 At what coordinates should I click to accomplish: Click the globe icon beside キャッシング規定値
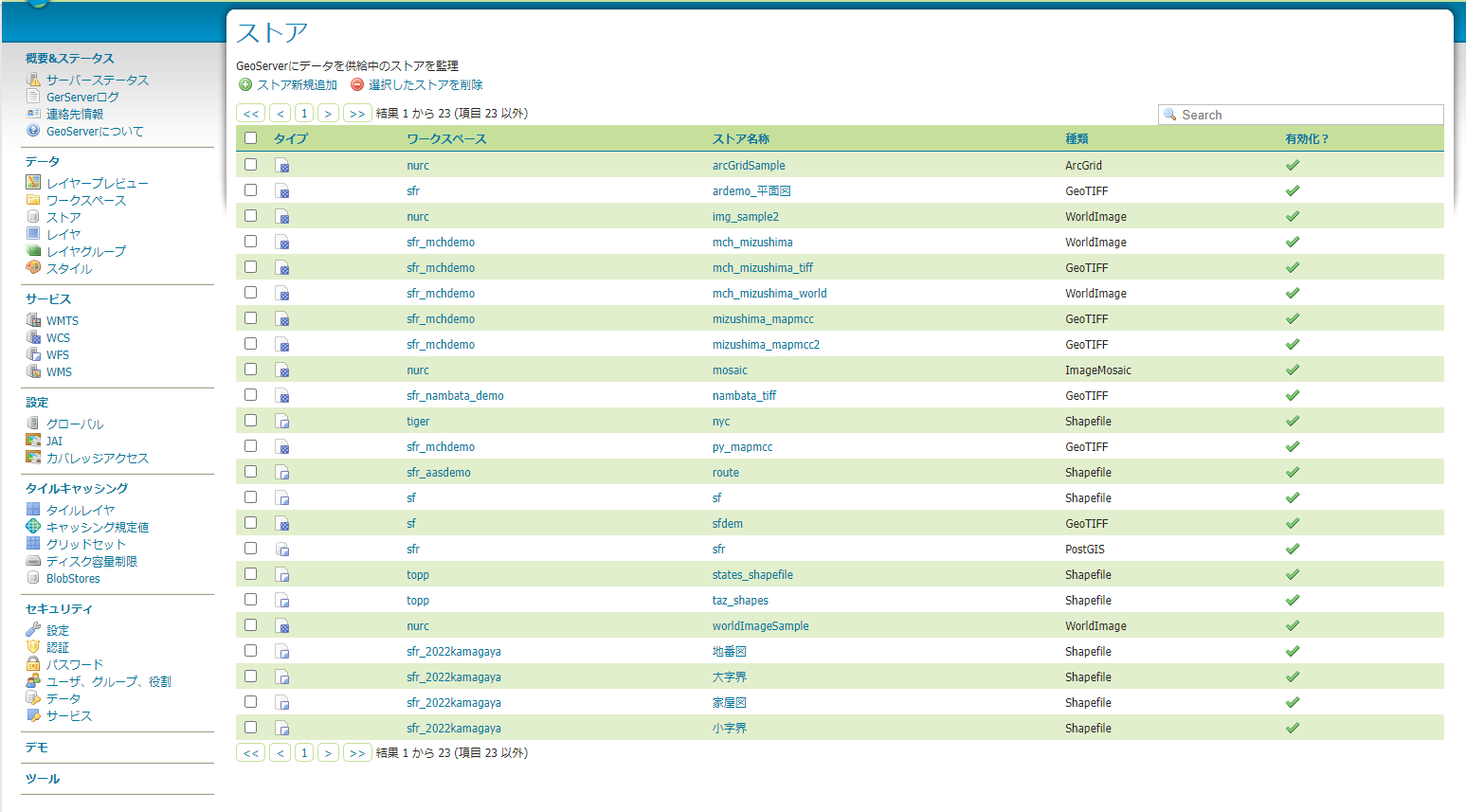tap(33, 527)
